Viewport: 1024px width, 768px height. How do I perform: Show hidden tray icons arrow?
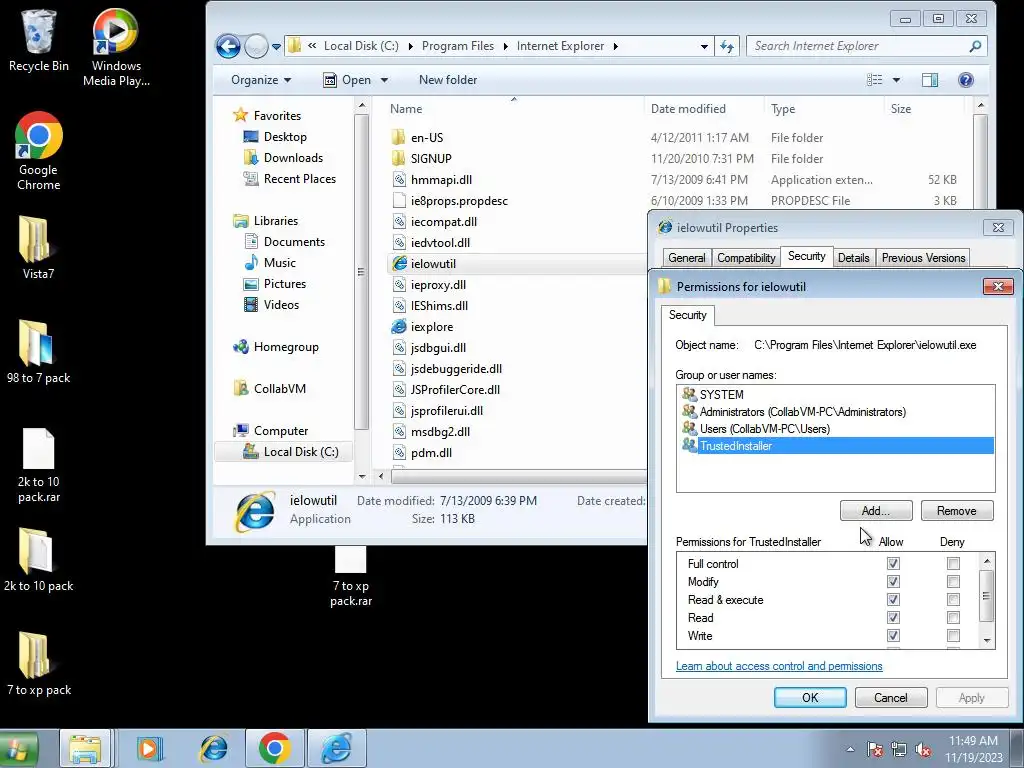pyautogui.click(x=850, y=749)
